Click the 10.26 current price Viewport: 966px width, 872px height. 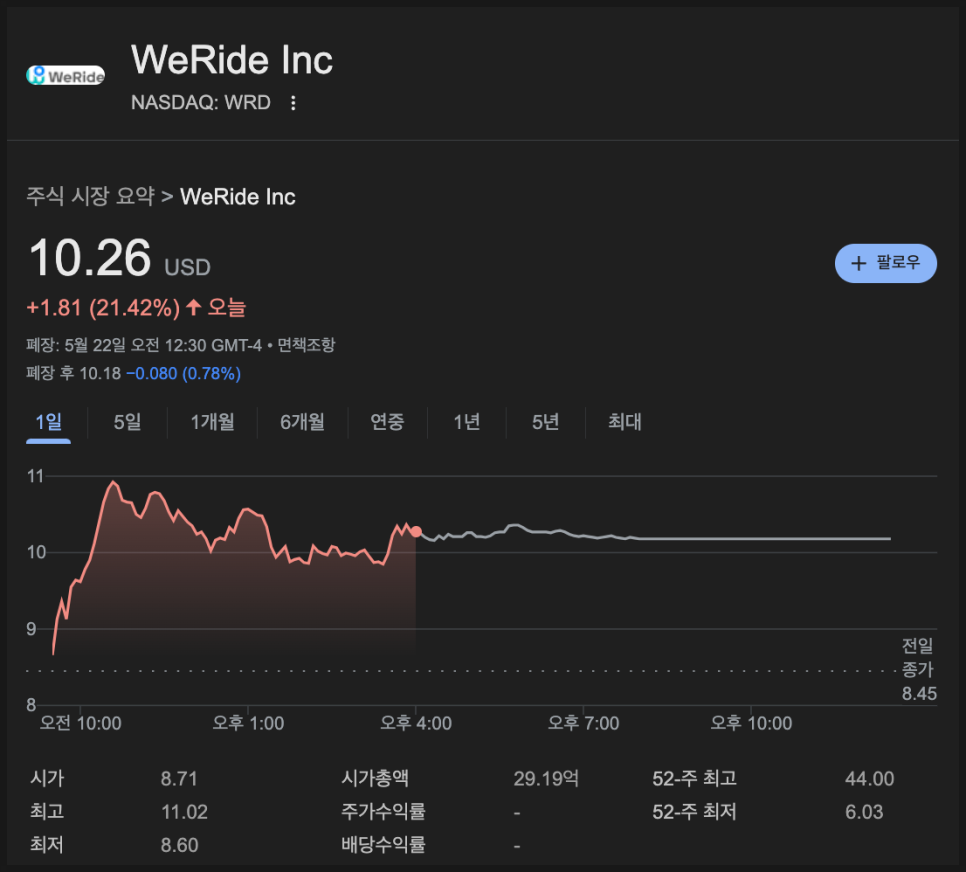coord(90,257)
